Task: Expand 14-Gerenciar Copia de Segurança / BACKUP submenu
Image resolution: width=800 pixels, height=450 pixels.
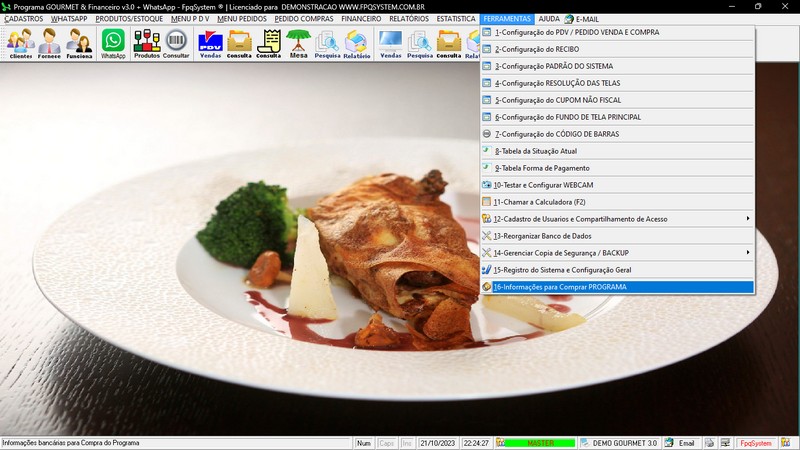Action: 617,253
